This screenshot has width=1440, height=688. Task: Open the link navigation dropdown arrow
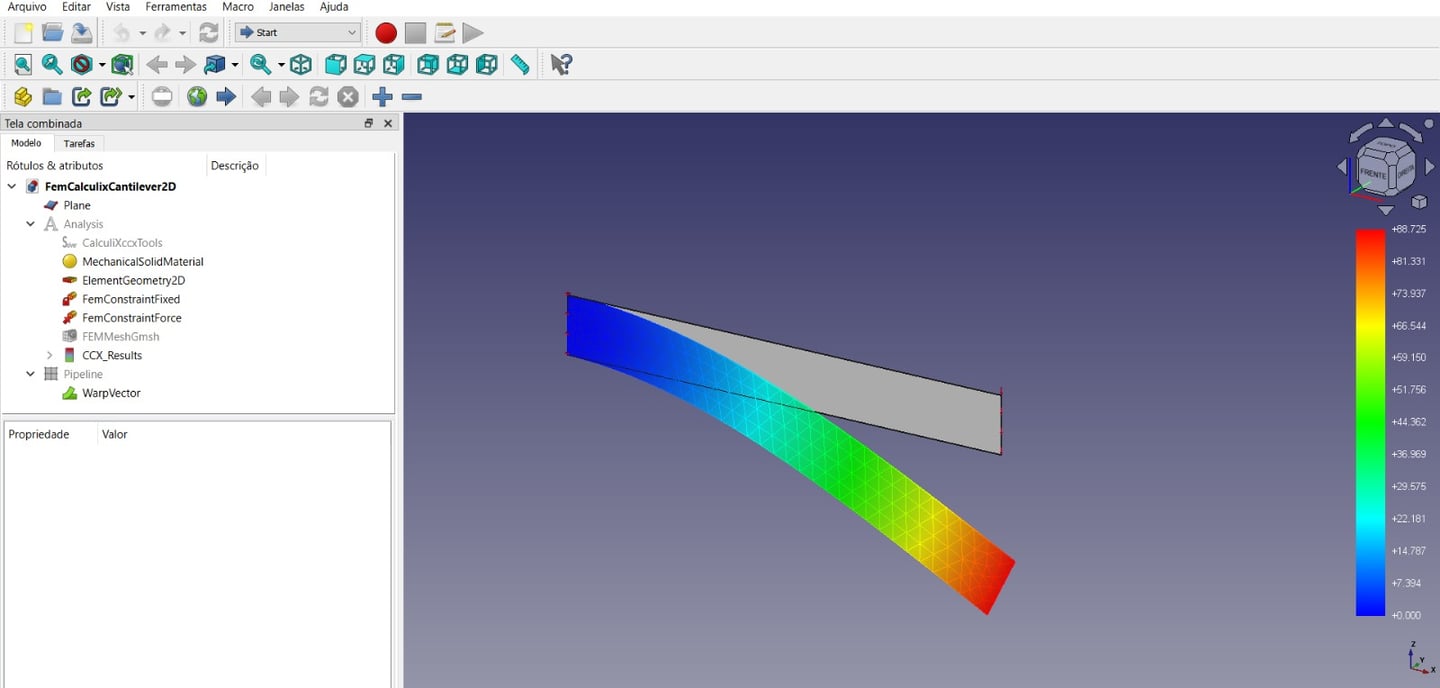tap(235, 66)
